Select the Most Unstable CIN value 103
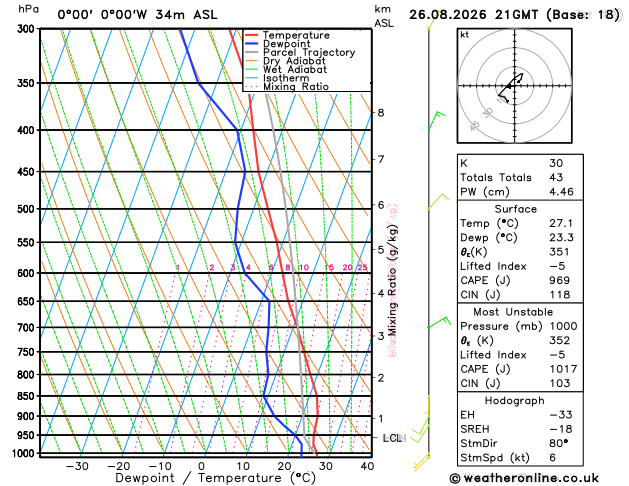 [x=559, y=383]
